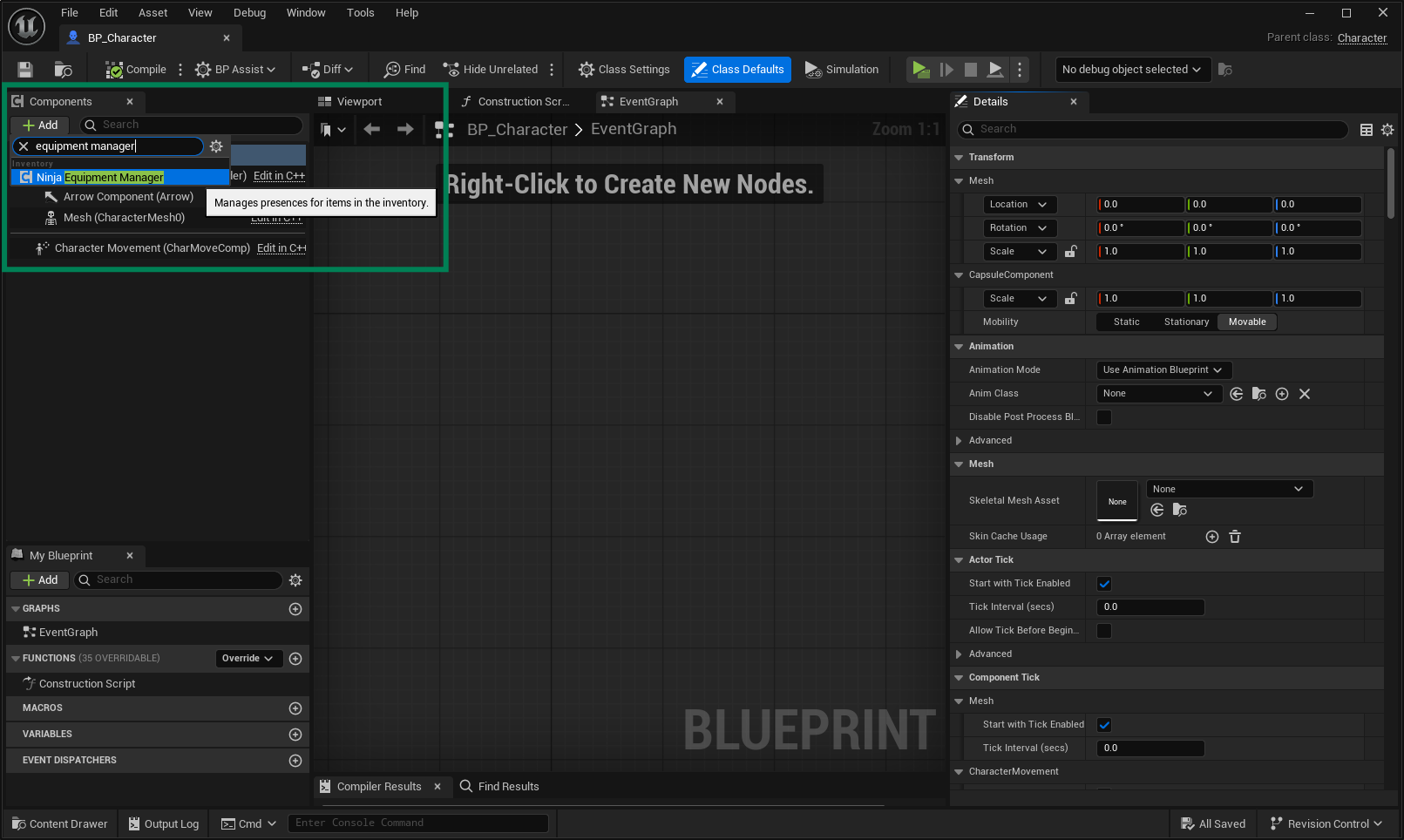Open the functions Override dropdown
Screen dimensions: 1404x840
coord(248,659)
